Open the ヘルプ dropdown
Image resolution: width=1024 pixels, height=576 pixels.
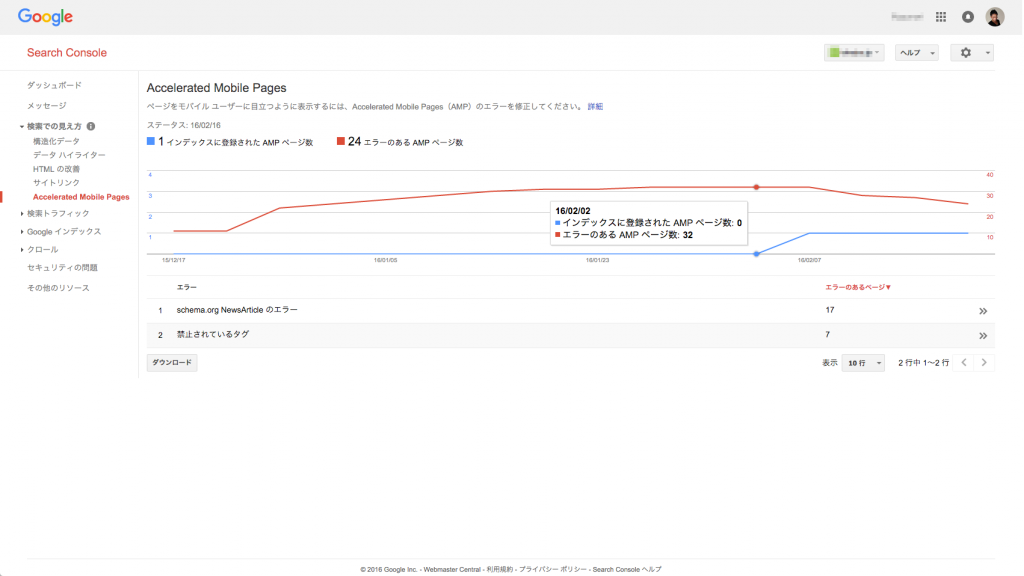(916, 52)
